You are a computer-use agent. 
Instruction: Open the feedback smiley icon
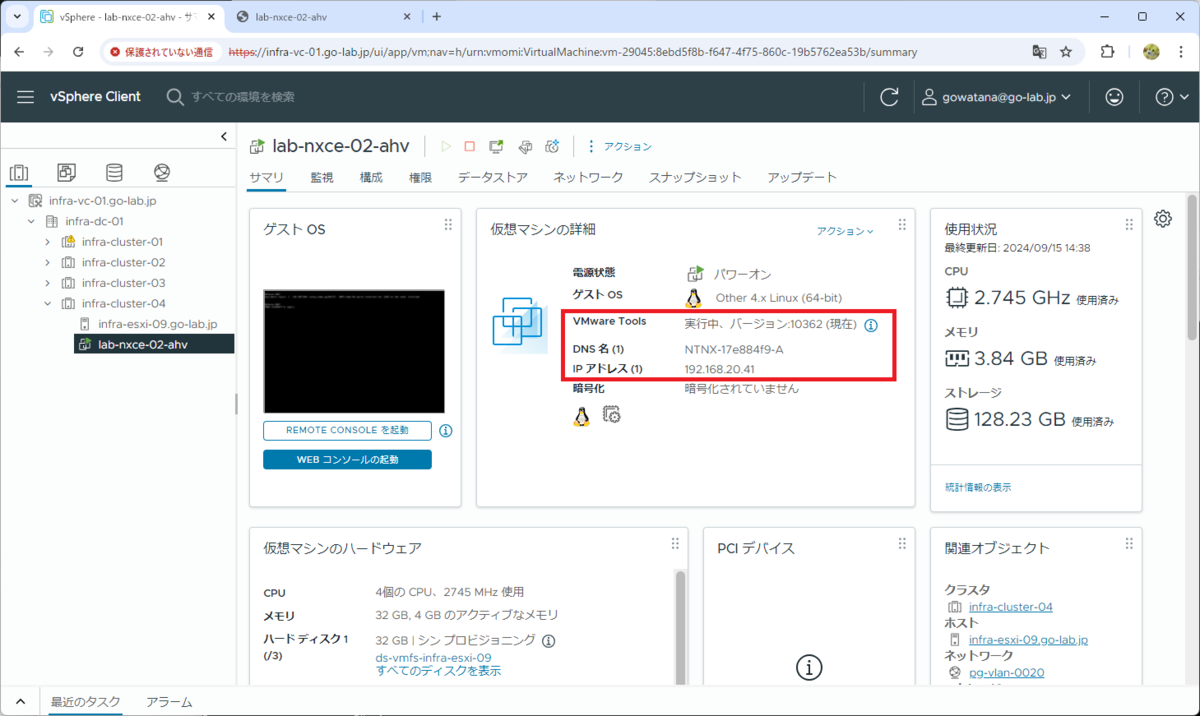pos(1114,97)
